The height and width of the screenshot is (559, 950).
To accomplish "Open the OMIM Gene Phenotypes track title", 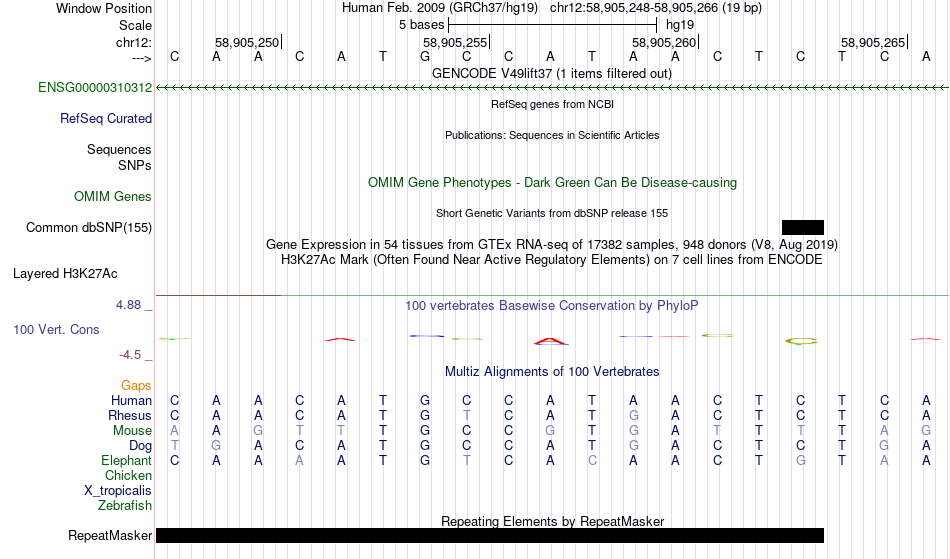I will click(552, 183).
